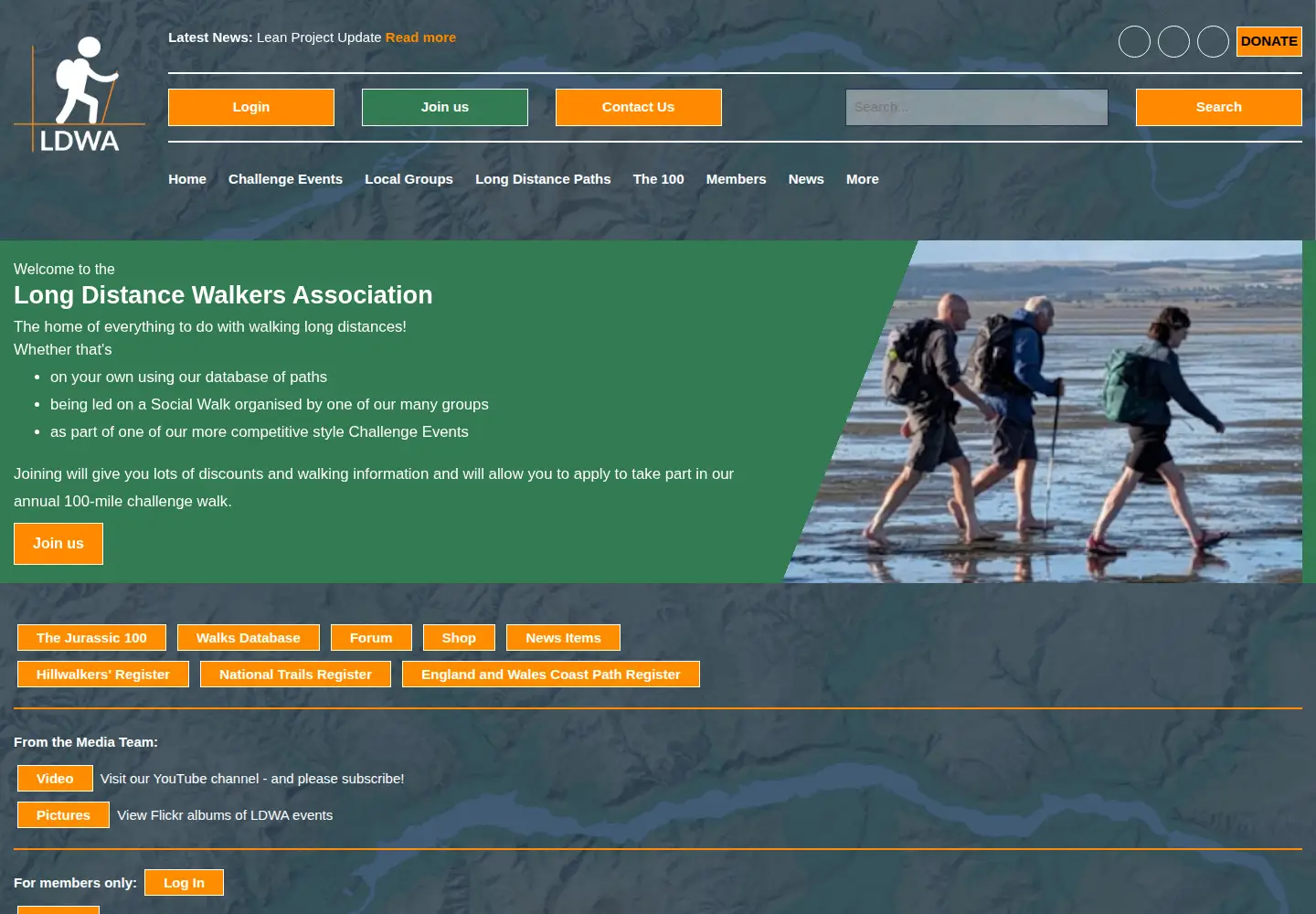Open the Contact Us button
1316x914 pixels.
point(639,107)
